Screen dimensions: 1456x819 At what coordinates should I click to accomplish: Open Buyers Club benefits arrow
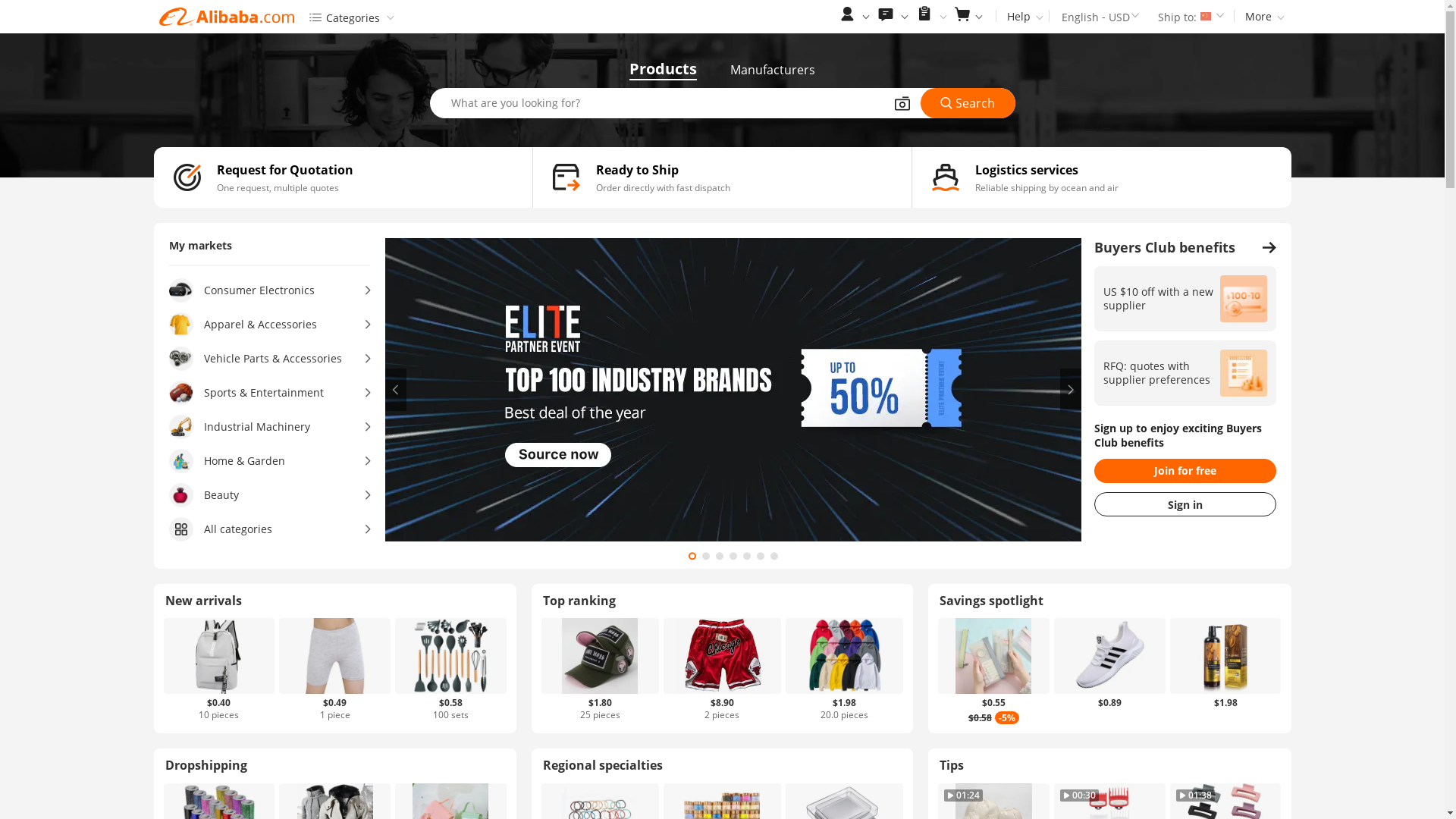(x=1269, y=248)
